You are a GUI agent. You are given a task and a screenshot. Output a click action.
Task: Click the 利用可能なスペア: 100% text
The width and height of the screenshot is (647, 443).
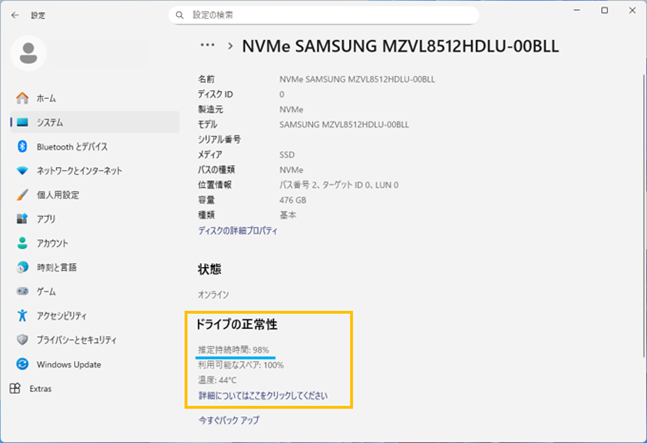tap(241, 365)
